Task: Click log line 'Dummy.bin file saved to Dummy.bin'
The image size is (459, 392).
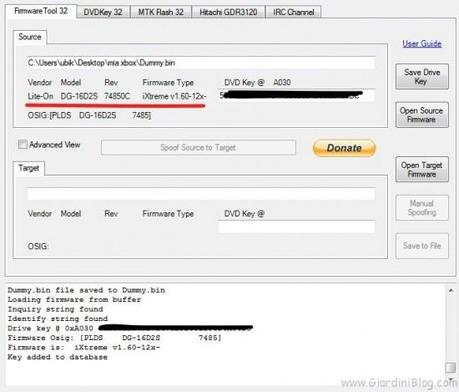Action: click(x=86, y=290)
